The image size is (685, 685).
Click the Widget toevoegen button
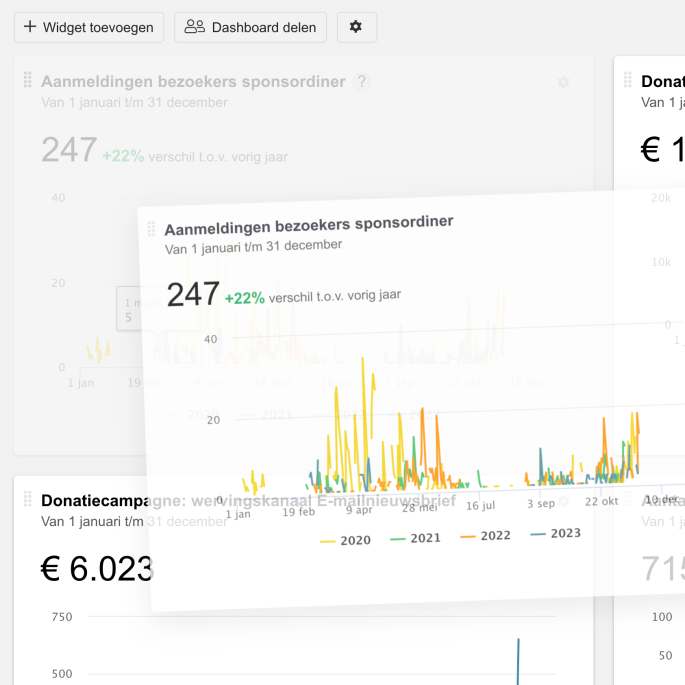(x=89, y=28)
